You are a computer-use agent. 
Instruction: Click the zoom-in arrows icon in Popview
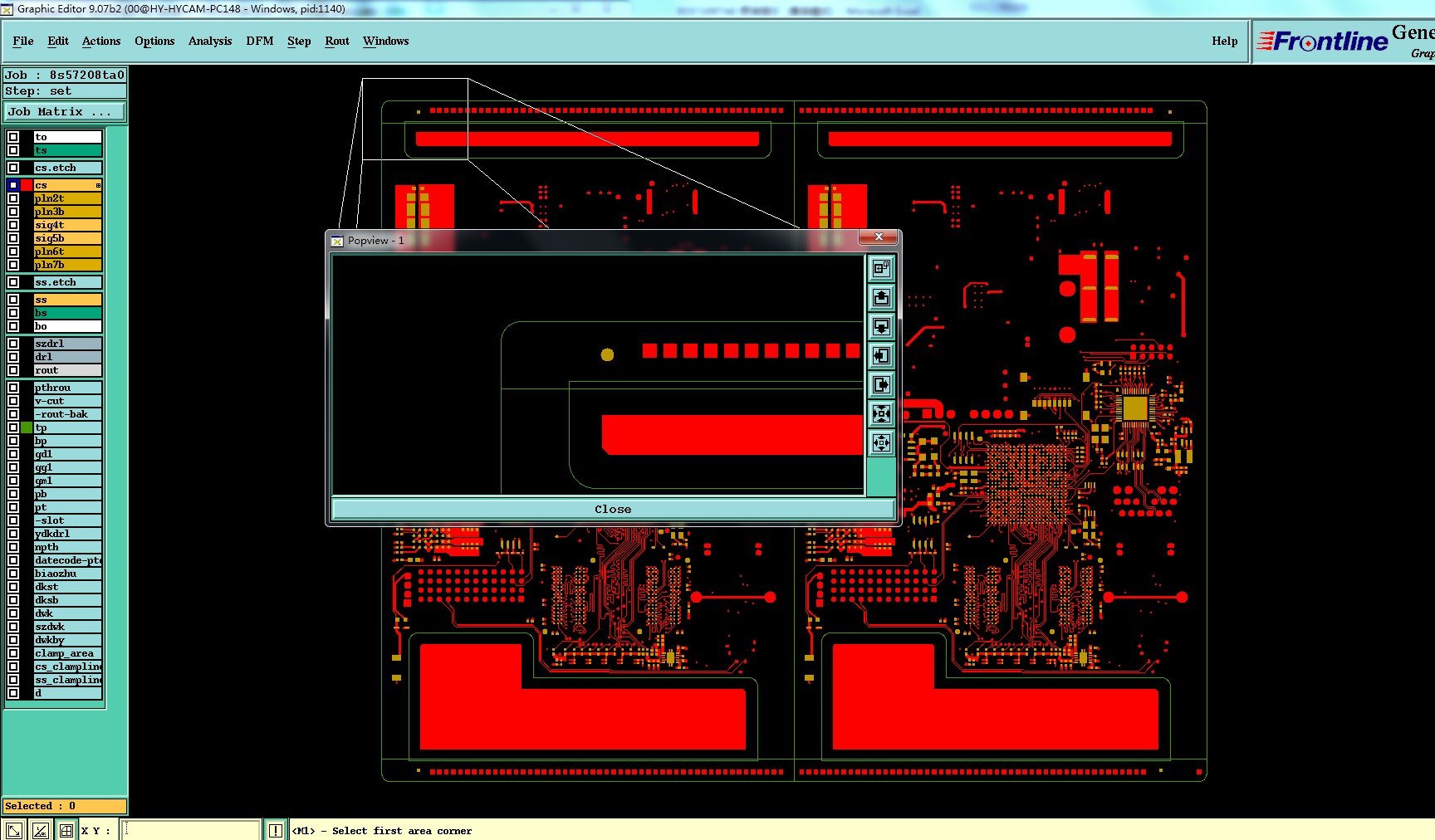click(x=881, y=413)
